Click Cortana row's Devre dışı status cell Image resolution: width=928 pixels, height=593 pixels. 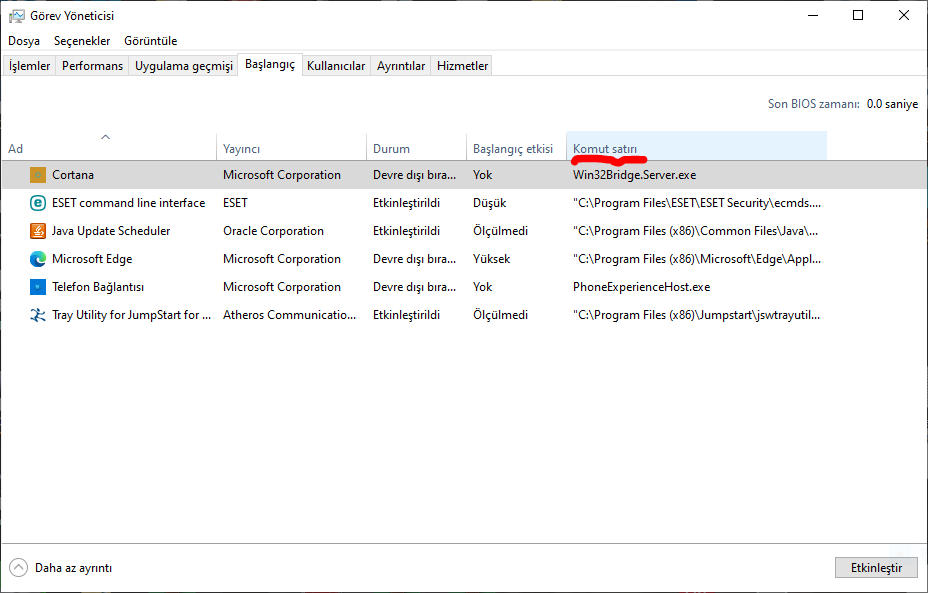(x=414, y=175)
